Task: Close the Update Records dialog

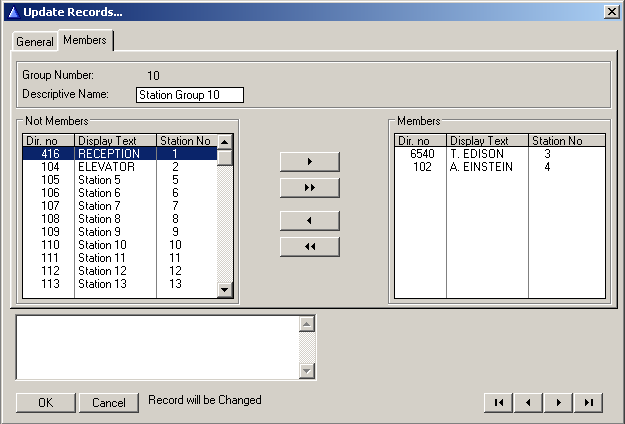Action: click(x=611, y=11)
